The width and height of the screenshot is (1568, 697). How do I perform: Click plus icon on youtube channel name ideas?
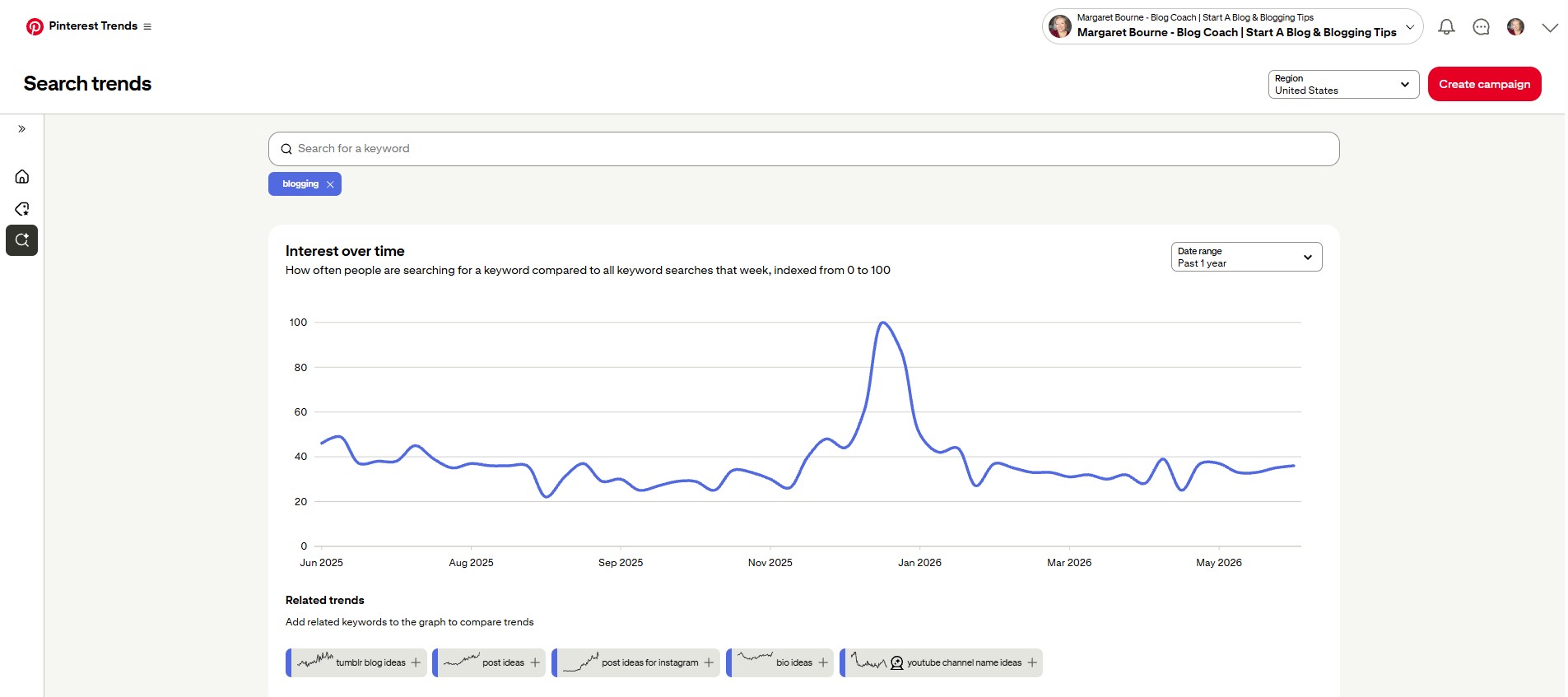pyautogui.click(x=1032, y=662)
